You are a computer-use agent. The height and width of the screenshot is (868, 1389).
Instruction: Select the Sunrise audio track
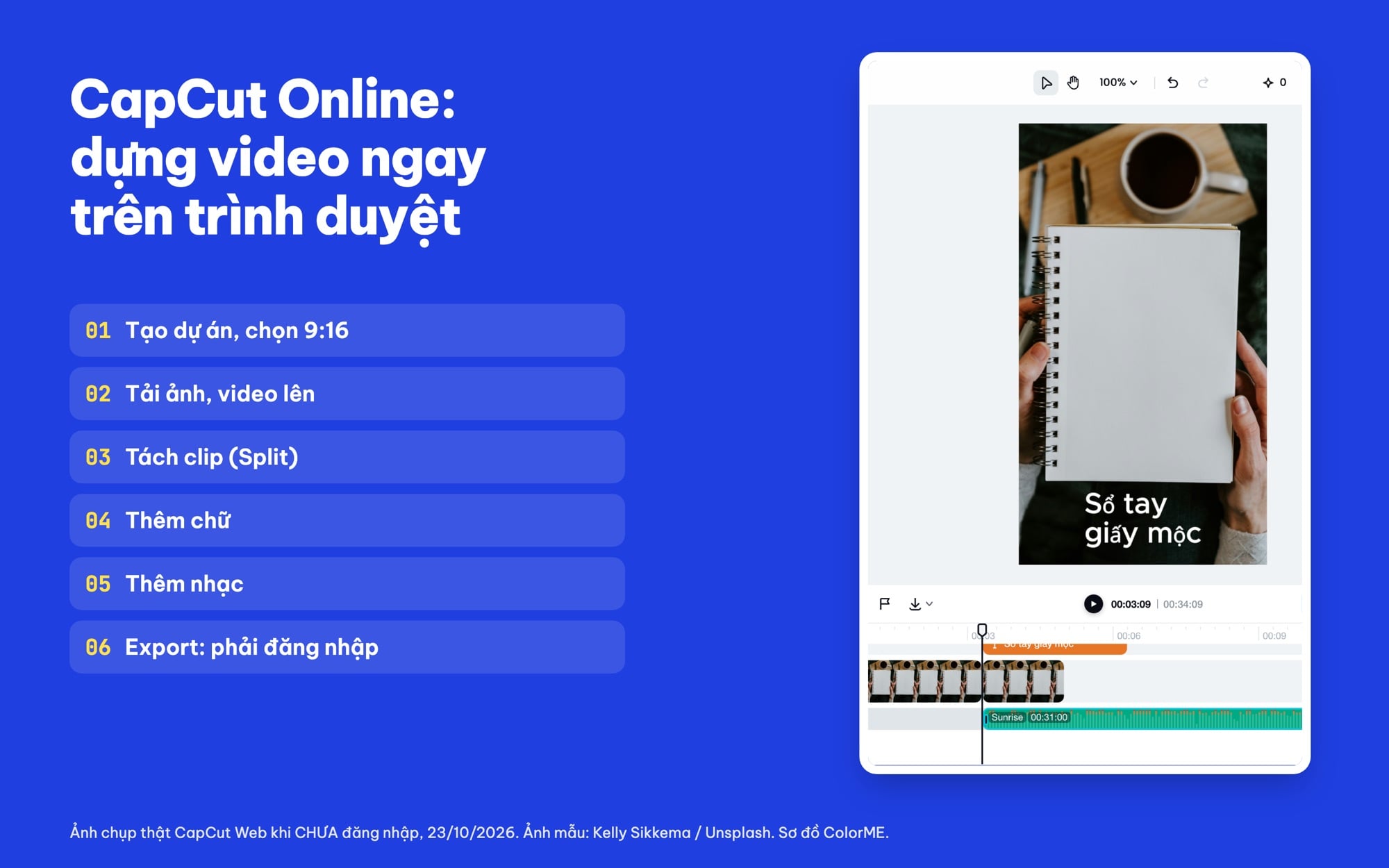[1142, 719]
